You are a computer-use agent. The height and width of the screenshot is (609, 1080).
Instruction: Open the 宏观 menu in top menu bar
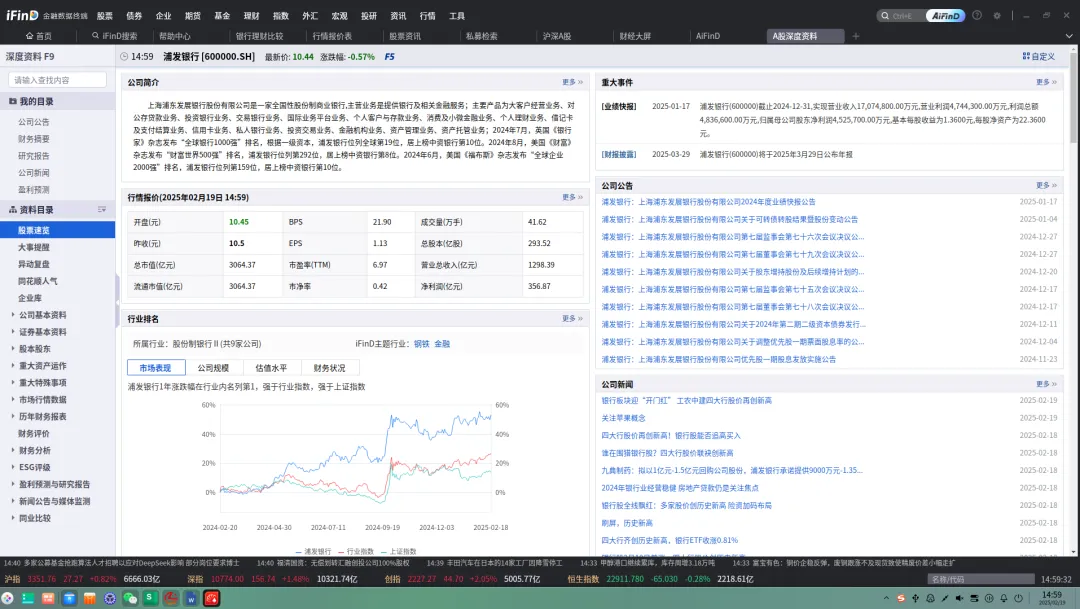(339, 16)
